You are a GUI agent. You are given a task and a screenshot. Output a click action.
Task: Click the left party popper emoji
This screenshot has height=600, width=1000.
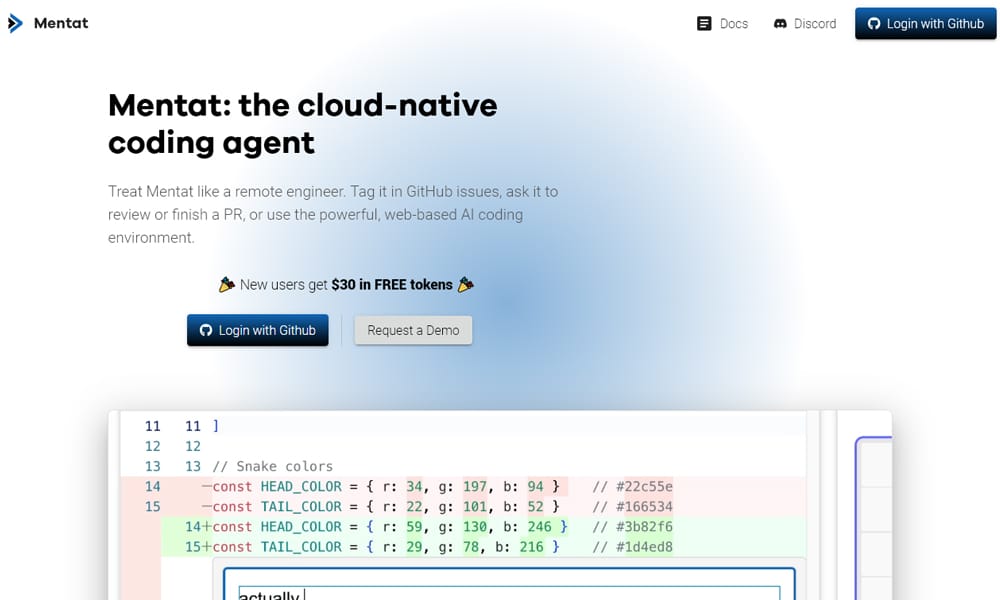click(x=227, y=285)
